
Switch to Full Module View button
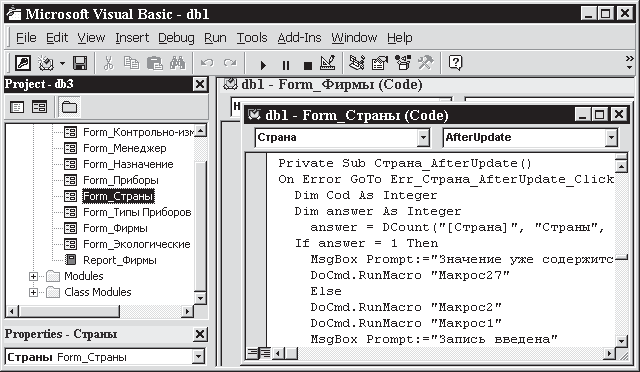pos(265,353)
